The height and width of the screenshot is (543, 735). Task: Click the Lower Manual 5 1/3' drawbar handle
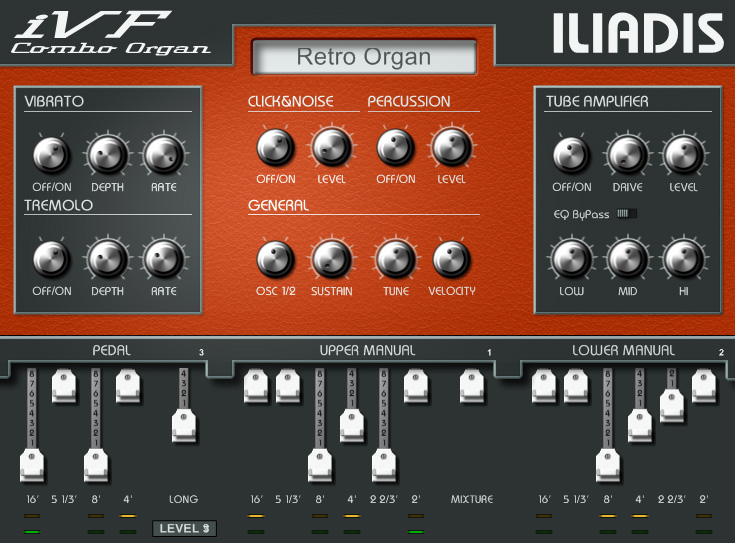pos(576,386)
